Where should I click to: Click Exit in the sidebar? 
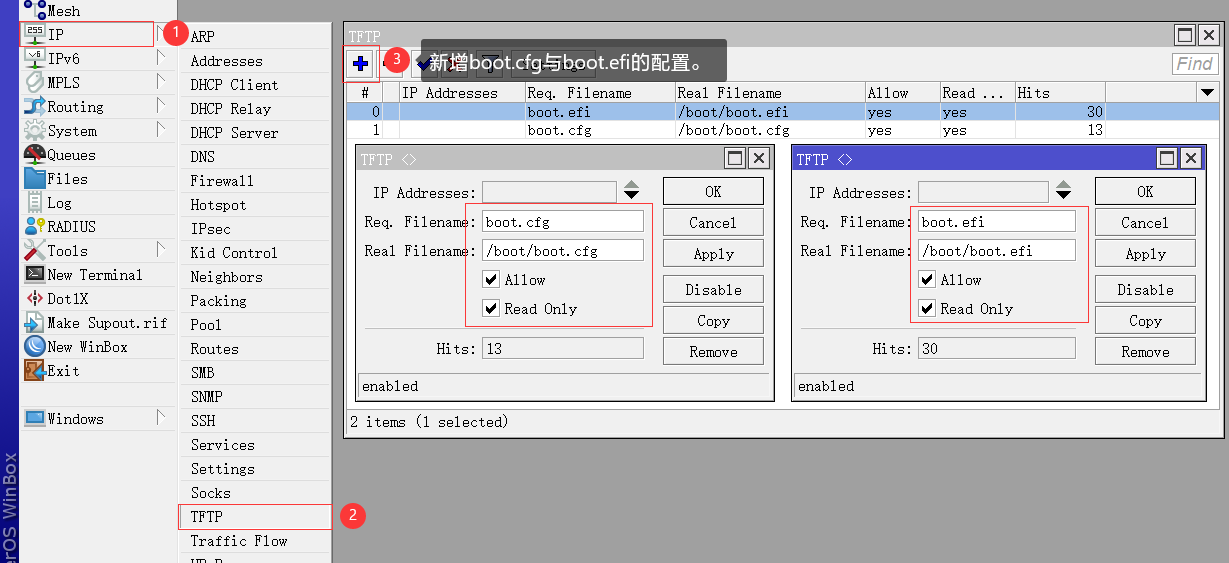pos(62,371)
